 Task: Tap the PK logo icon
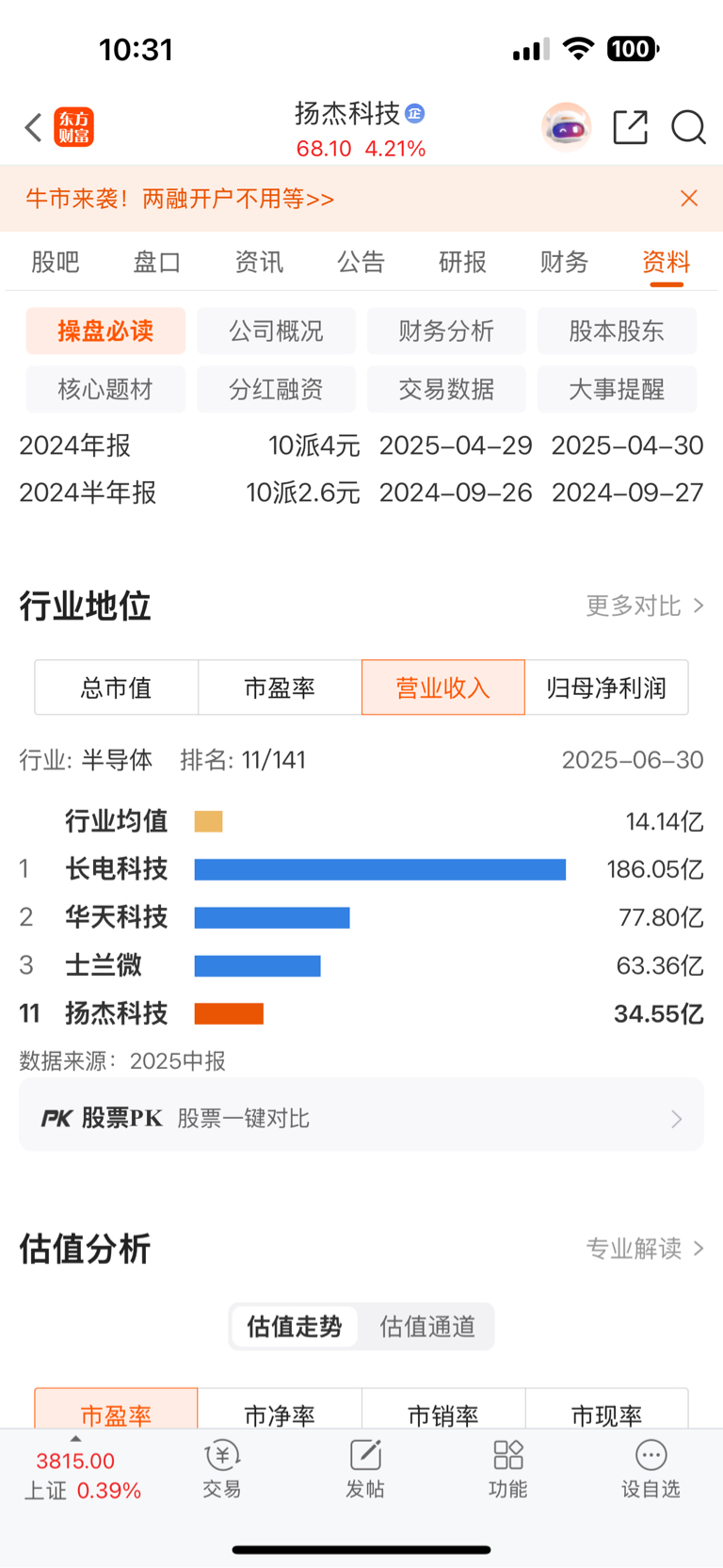57,1119
